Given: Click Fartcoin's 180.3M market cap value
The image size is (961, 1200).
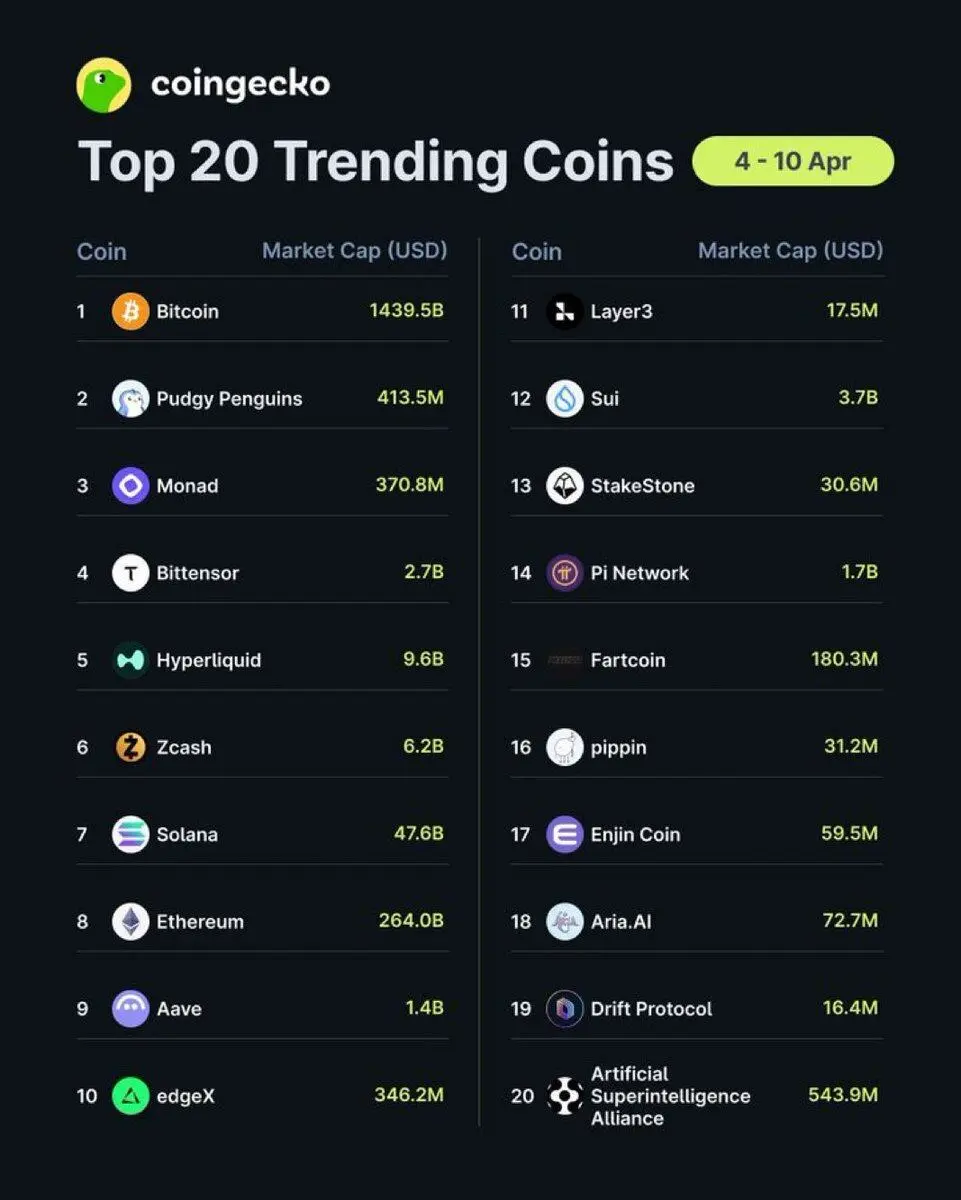Looking at the screenshot, I should [x=844, y=659].
